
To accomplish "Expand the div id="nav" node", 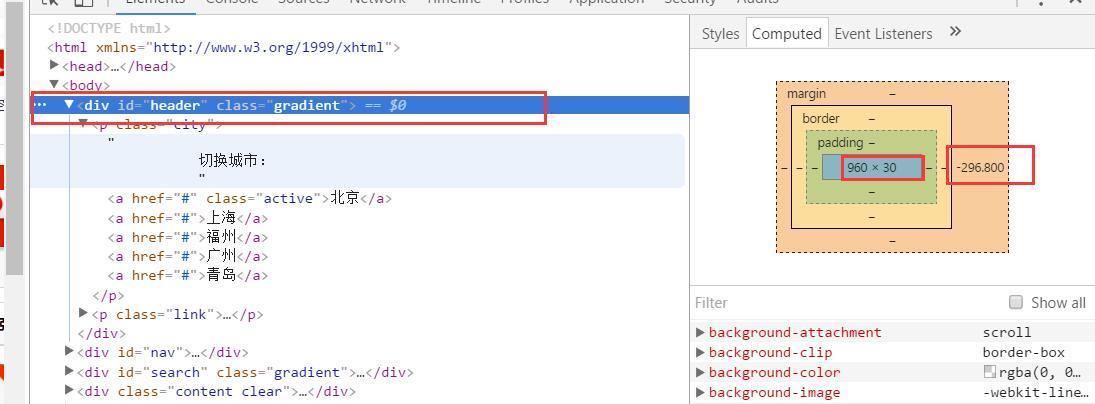I will [69, 351].
